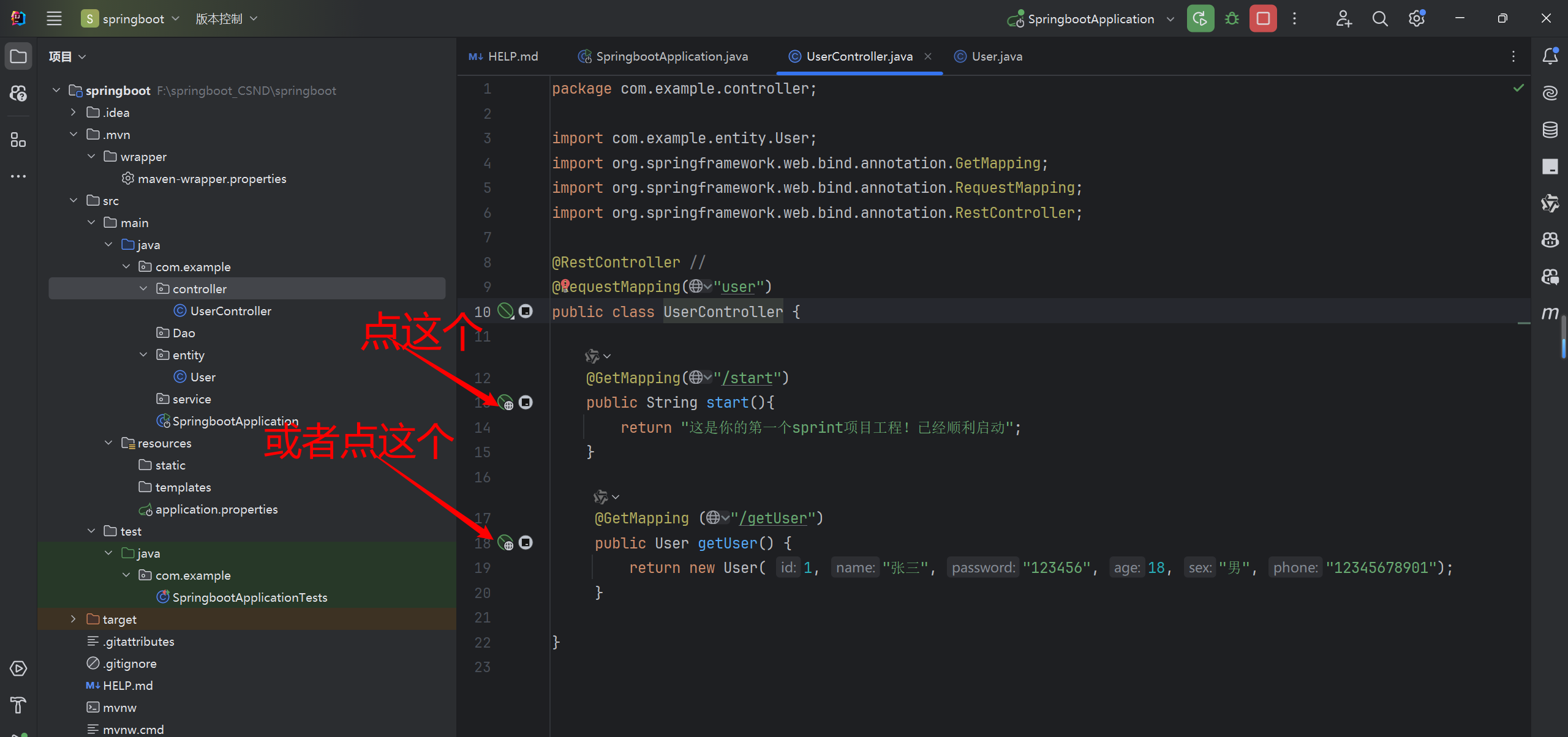Open the Maven tool window
The height and width of the screenshot is (737, 1568).
pyautogui.click(x=1550, y=313)
